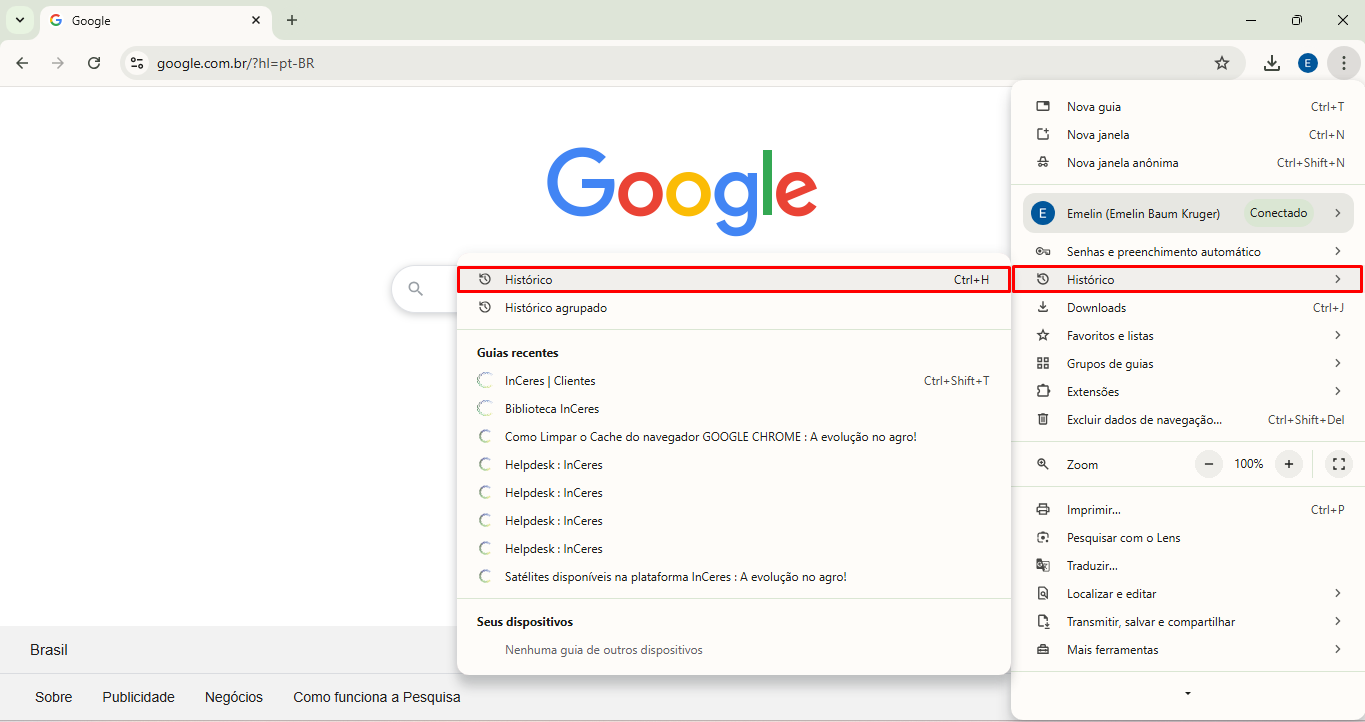The image size is (1365, 722).
Task: Select the Google tab
Action: pyautogui.click(x=155, y=20)
